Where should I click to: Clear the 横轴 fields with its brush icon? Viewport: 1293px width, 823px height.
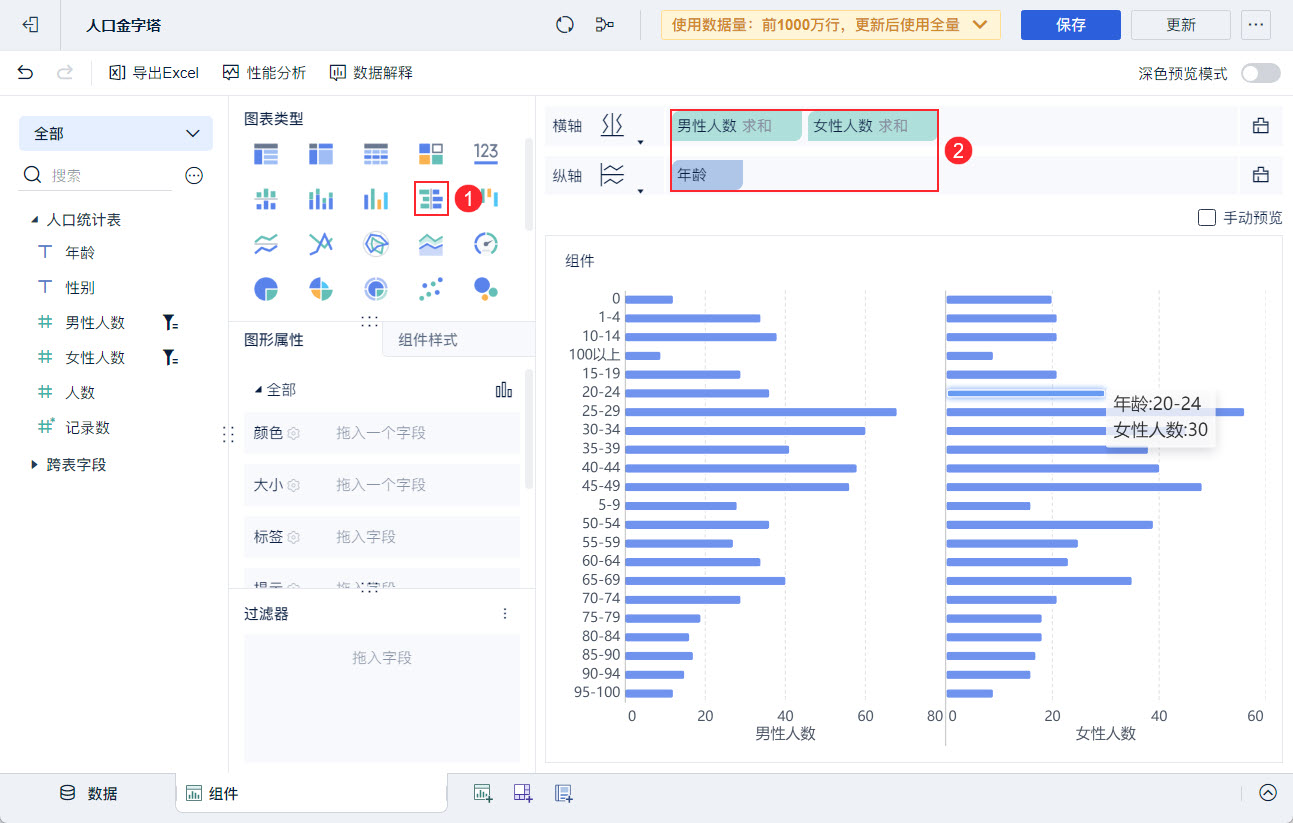[x=1261, y=126]
